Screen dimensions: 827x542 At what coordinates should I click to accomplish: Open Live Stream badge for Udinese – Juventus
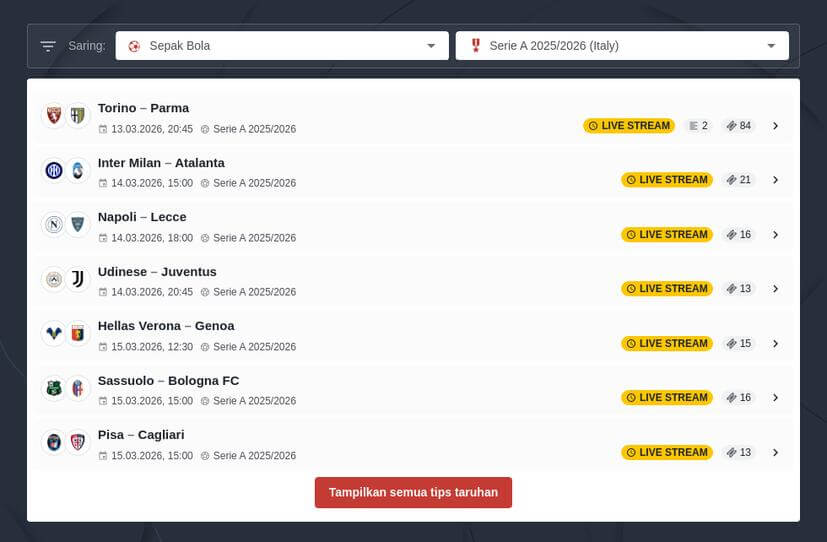(667, 289)
